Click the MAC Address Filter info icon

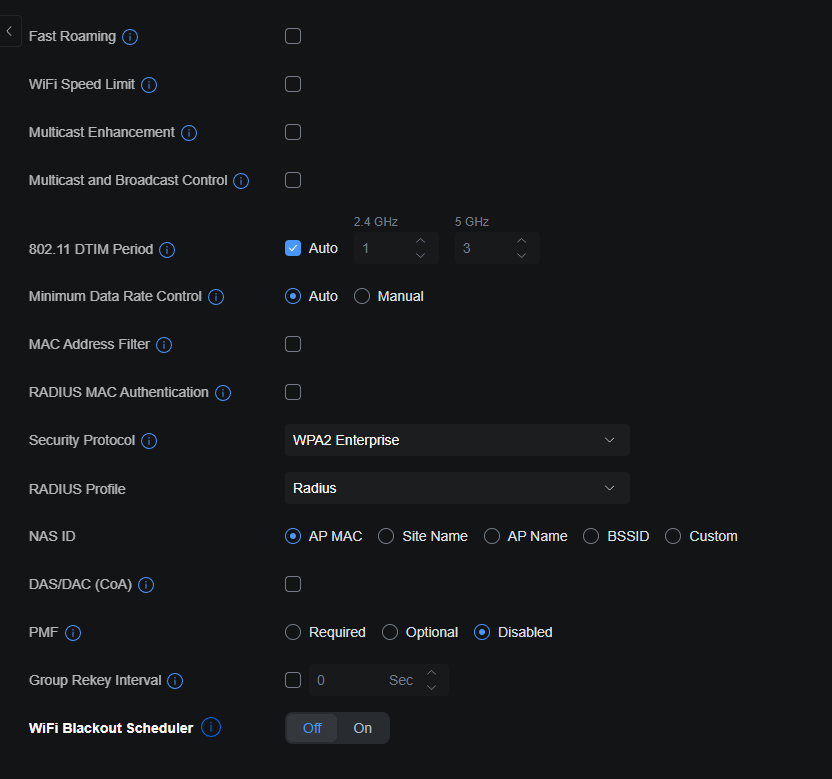point(164,345)
